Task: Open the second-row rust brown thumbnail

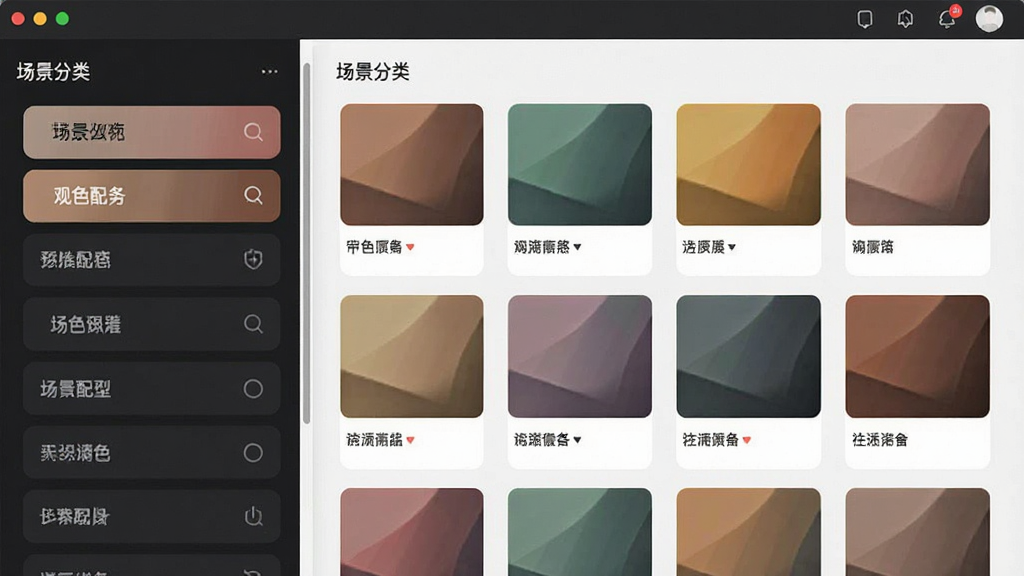Action: 918,357
